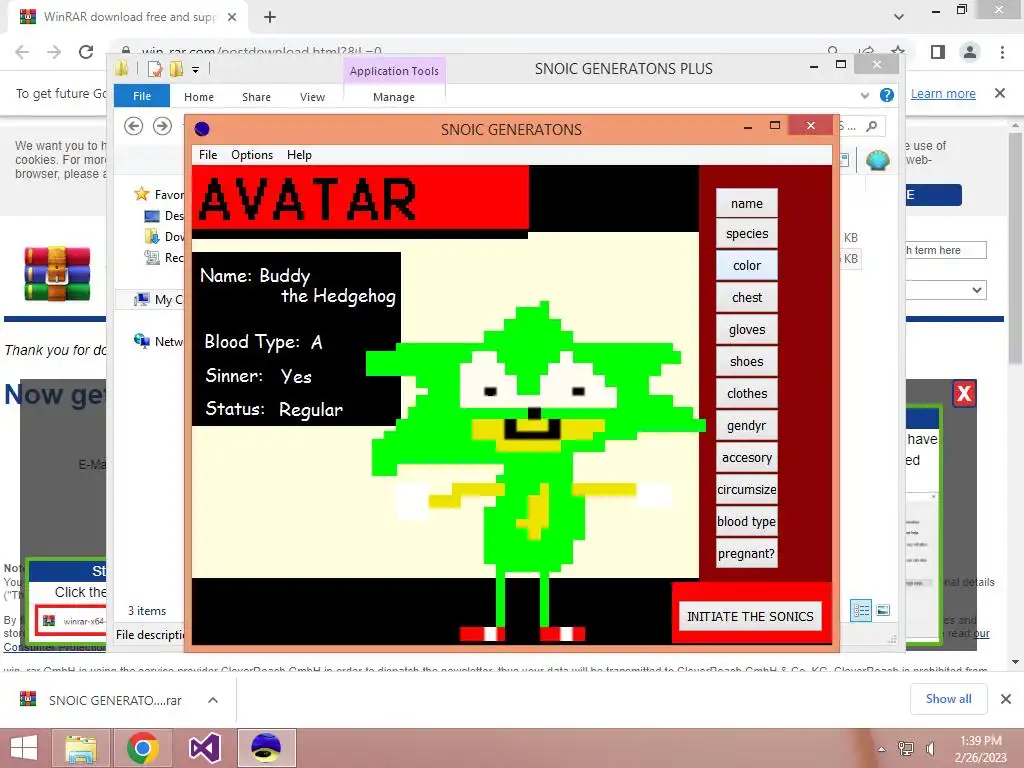Toggle Chrome side panel icon
The width and height of the screenshot is (1024, 768).
point(938,52)
